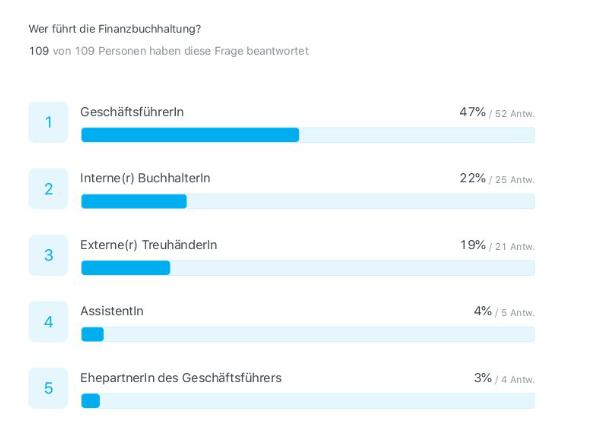Select the GeschäftsführerIn answer label
This screenshot has width=614, height=448.
[x=132, y=112]
